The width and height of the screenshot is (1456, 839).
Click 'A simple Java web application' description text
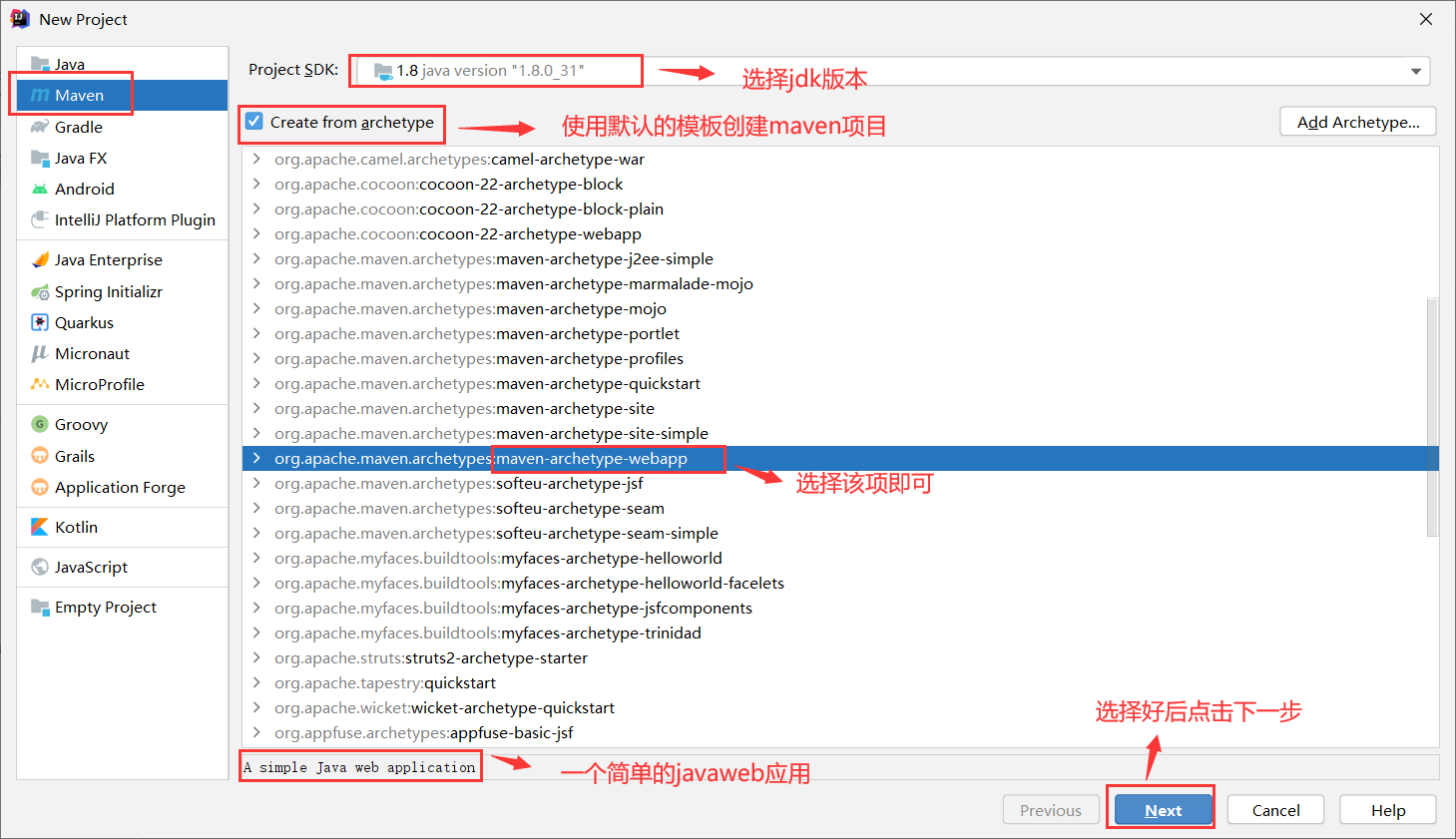(359, 767)
